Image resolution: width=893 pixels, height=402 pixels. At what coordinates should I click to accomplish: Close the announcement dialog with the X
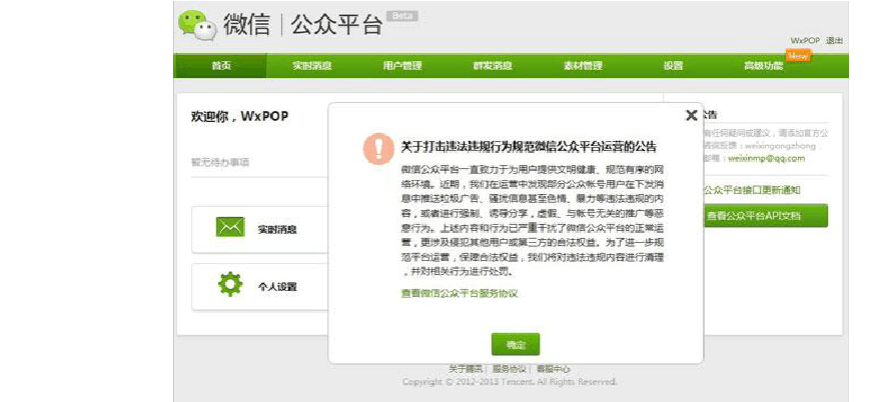pos(691,115)
